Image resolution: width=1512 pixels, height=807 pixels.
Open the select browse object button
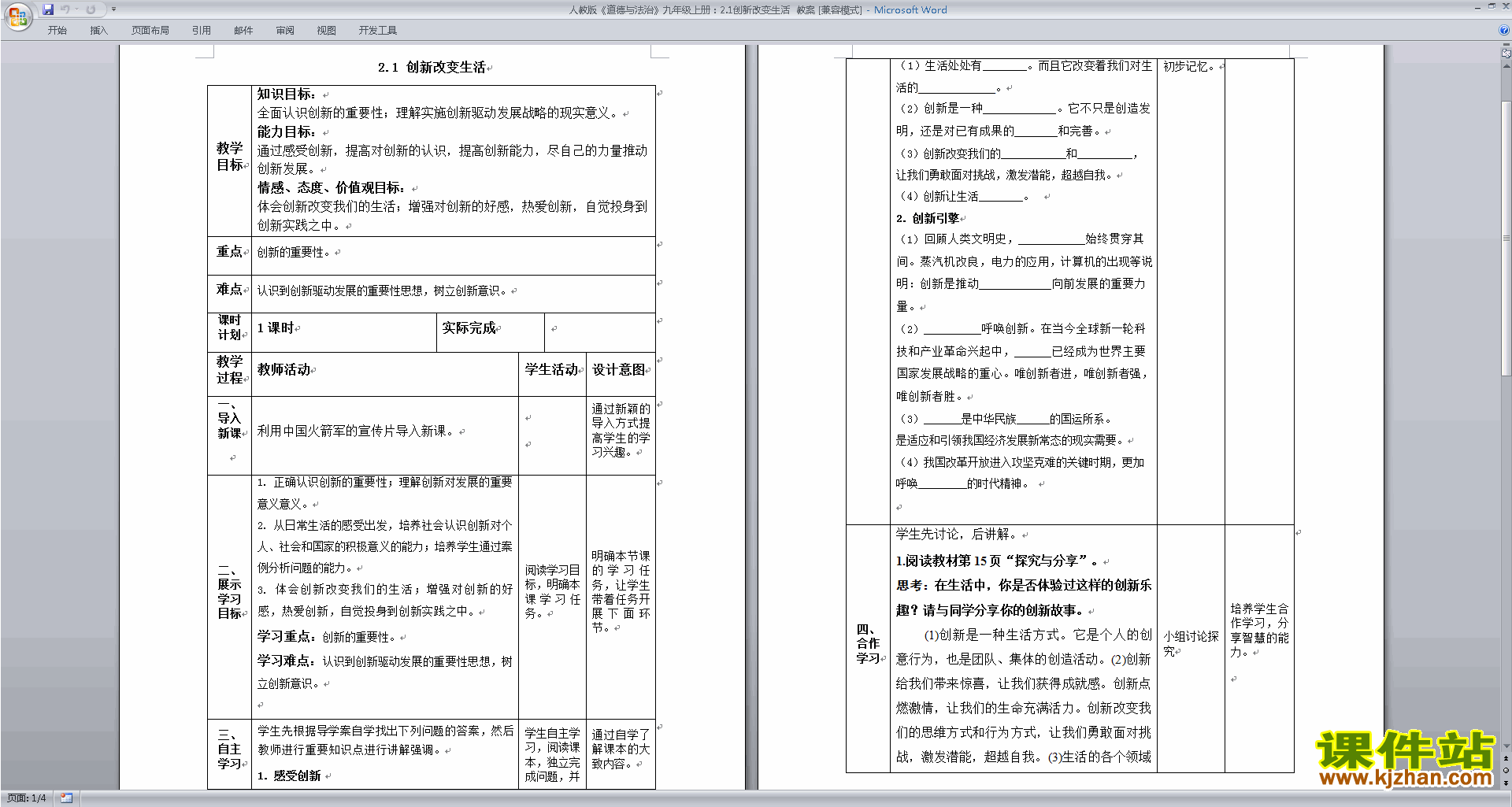[1506, 771]
